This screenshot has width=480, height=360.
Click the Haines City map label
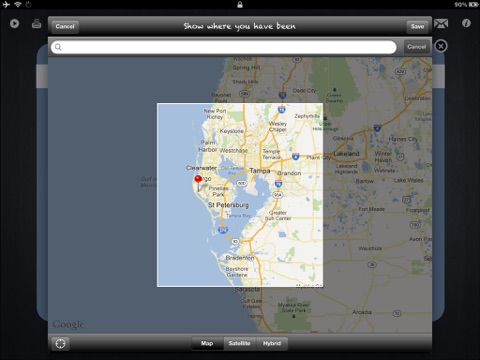pyautogui.click(x=403, y=139)
